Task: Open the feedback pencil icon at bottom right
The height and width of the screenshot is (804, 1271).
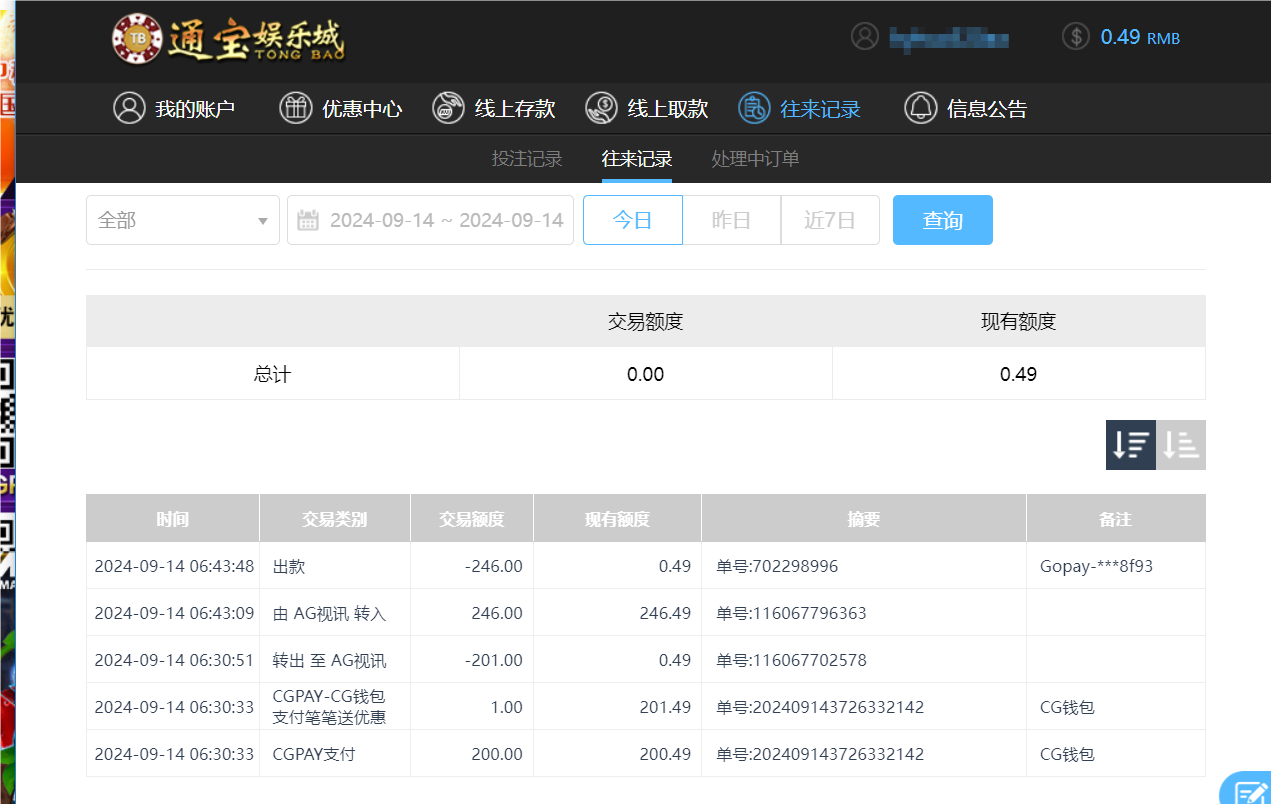Action: pos(1252,792)
